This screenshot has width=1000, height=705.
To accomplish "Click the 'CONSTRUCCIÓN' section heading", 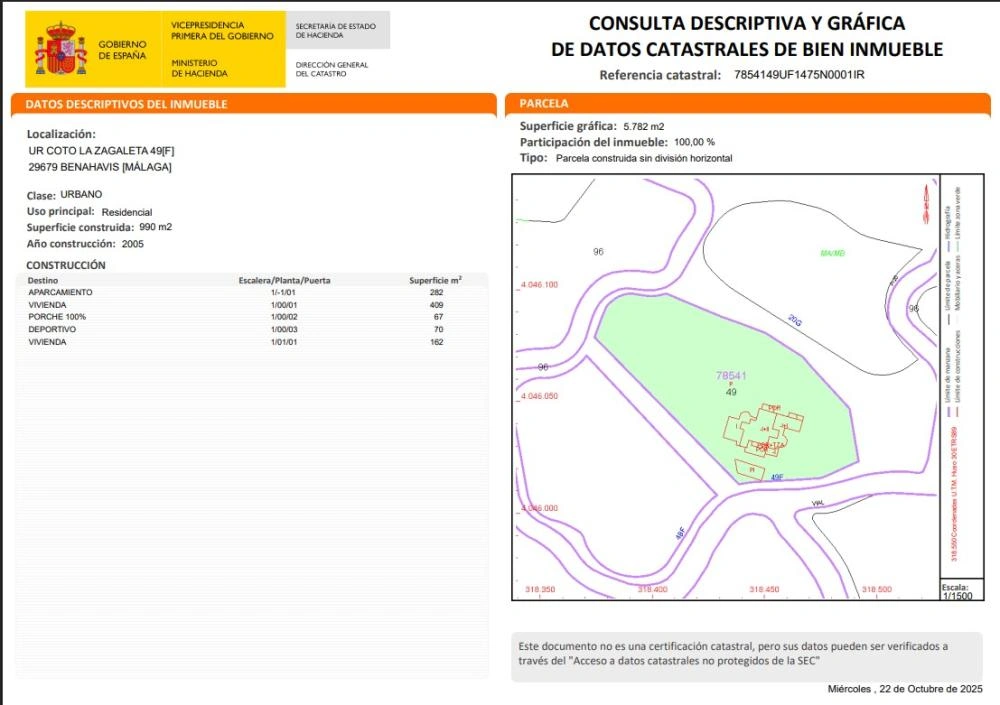I will tap(66, 265).
